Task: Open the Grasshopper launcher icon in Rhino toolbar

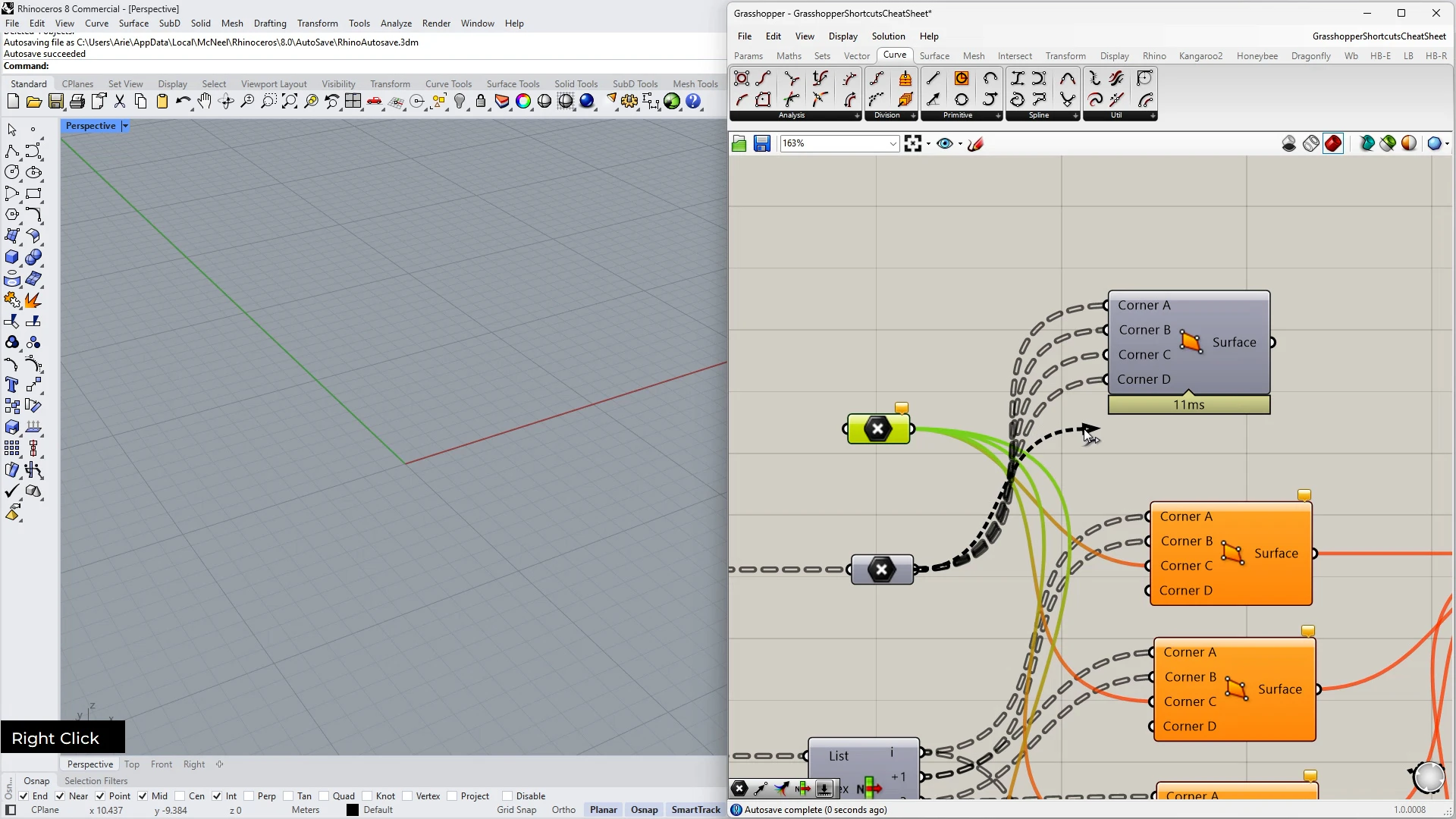Action: point(672,102)
